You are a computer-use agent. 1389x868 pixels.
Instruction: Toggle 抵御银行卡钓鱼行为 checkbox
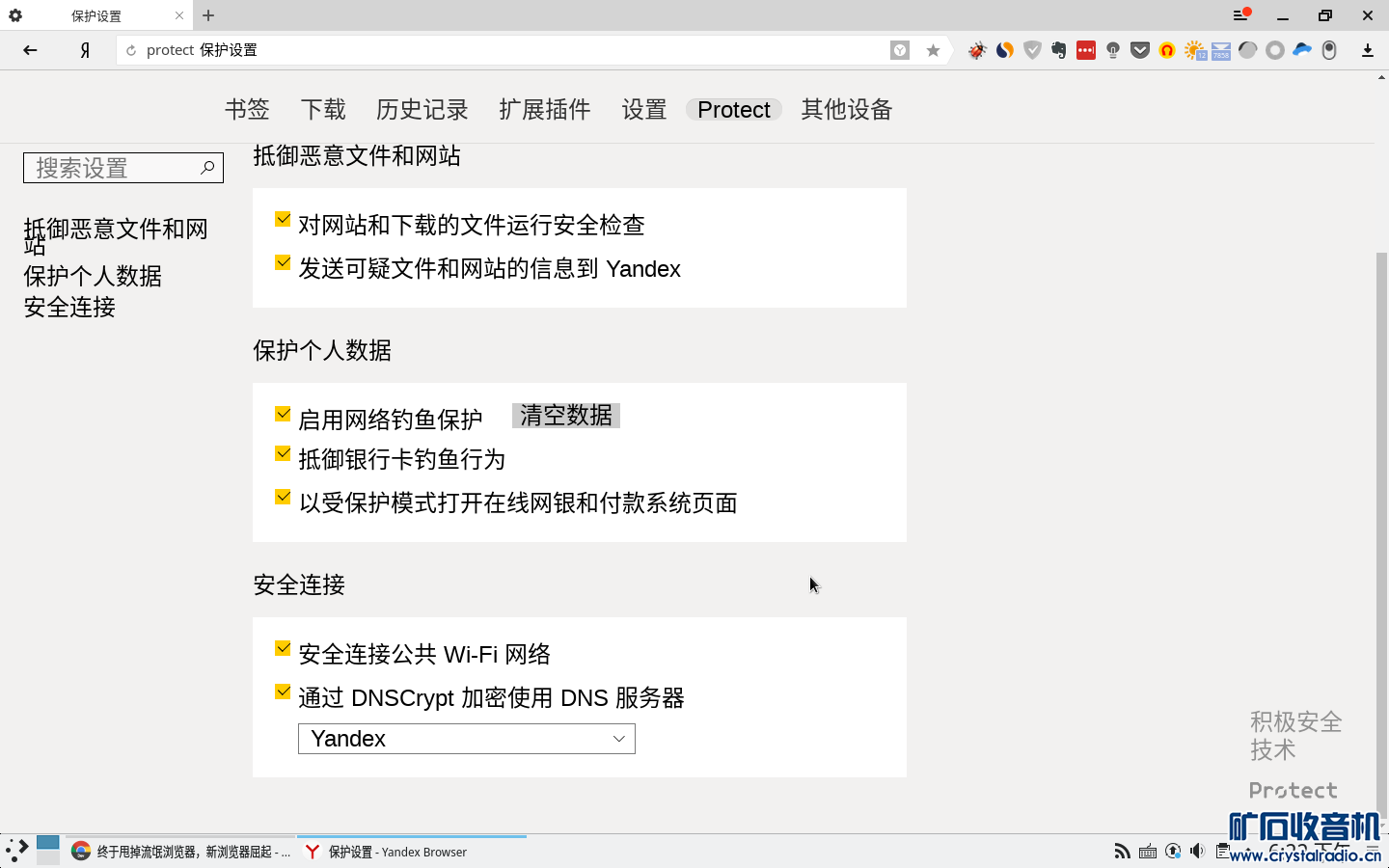click(x=283, y=454)
